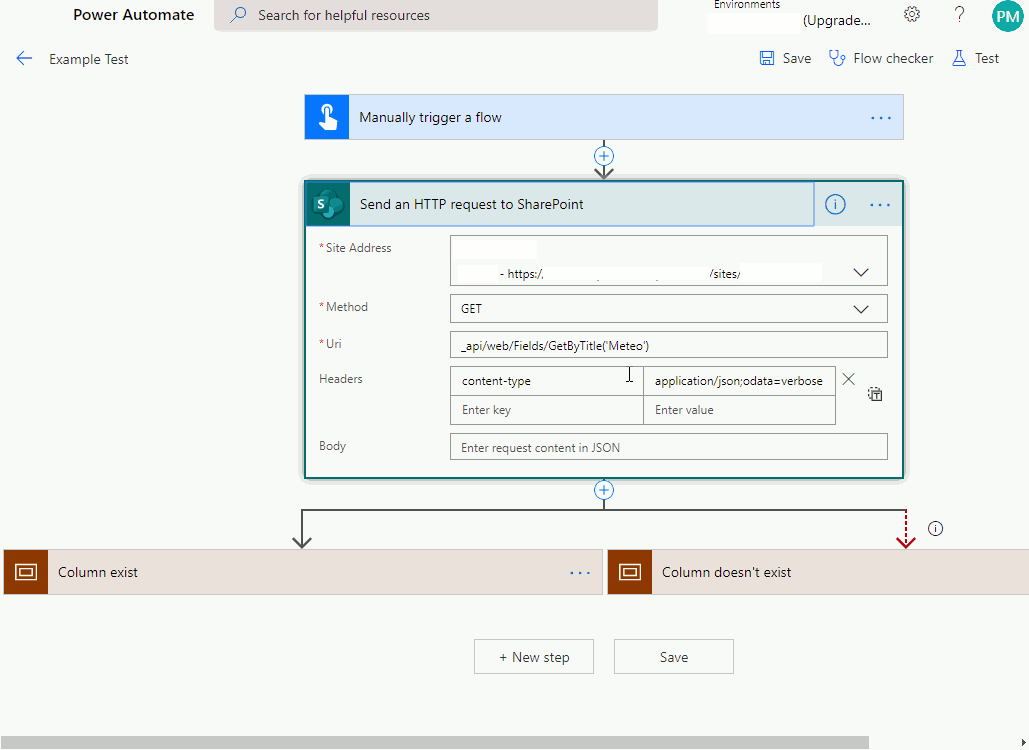
Task: Expand the Site Address dropdown
Action: [x=860, y=272]
